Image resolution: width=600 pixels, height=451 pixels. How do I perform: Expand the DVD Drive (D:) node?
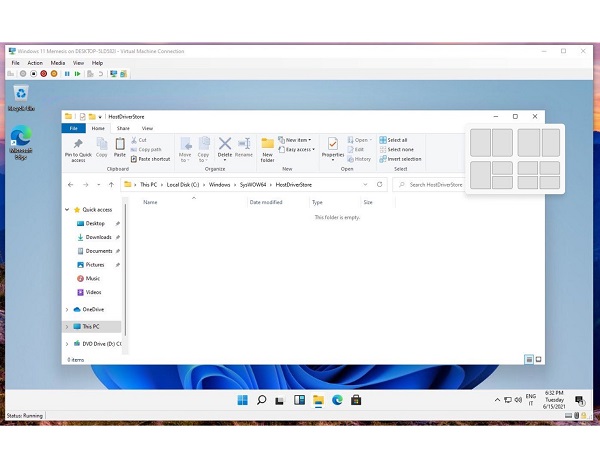coord(67,344)
